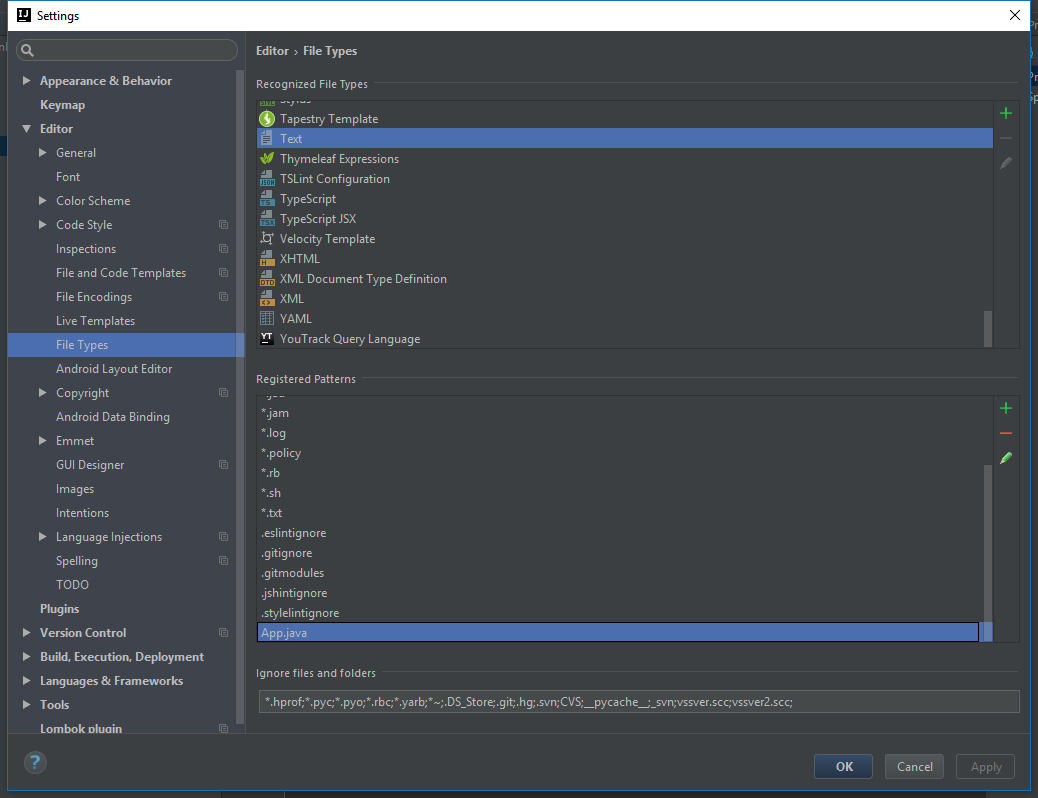Click the add file type plus icon
This screenshot has height=798, width=1038.
point(1006,113)
